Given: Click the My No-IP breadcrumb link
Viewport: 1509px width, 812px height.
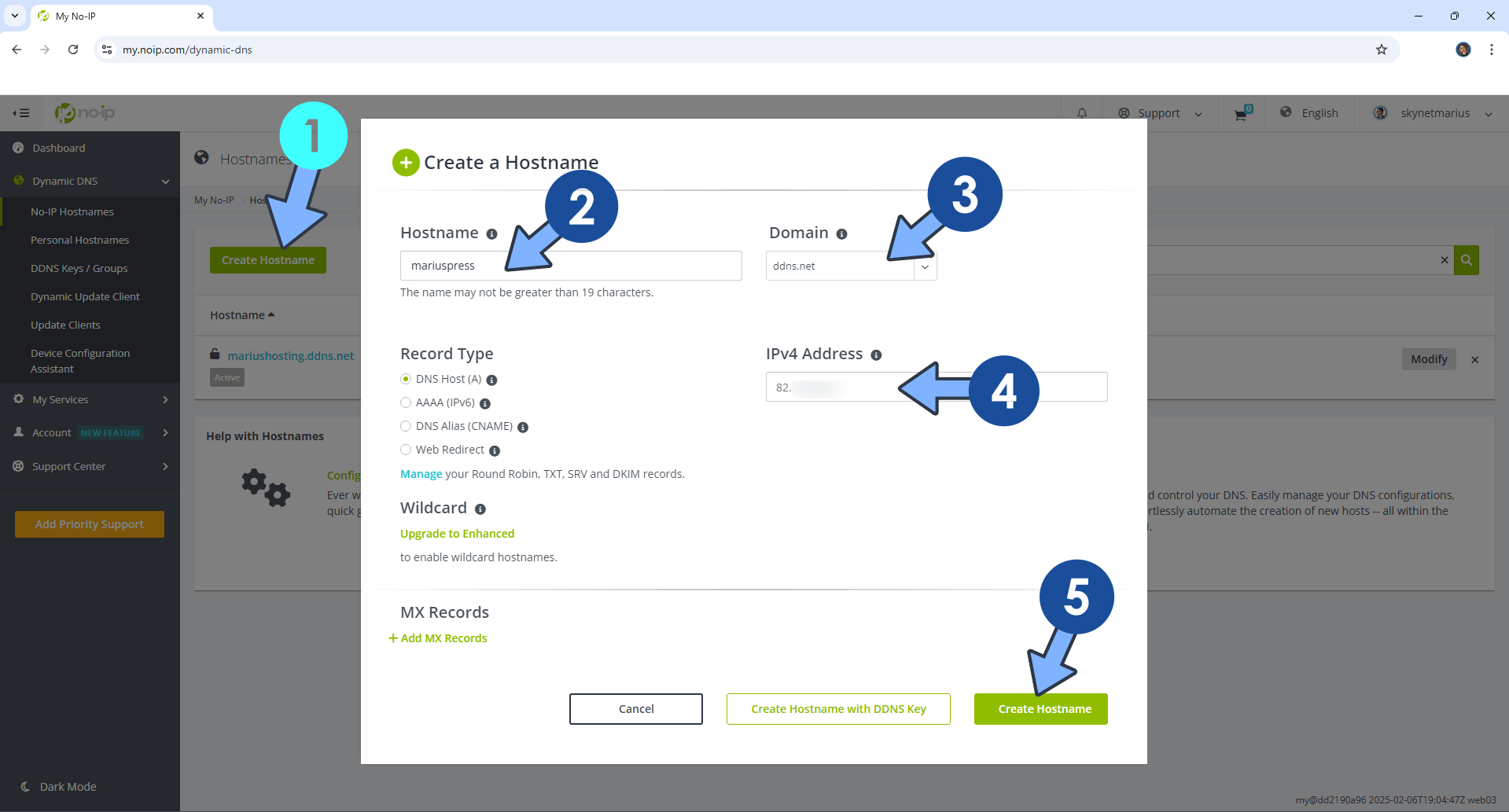Looking at the screenshot, I should tap(214, 200).
